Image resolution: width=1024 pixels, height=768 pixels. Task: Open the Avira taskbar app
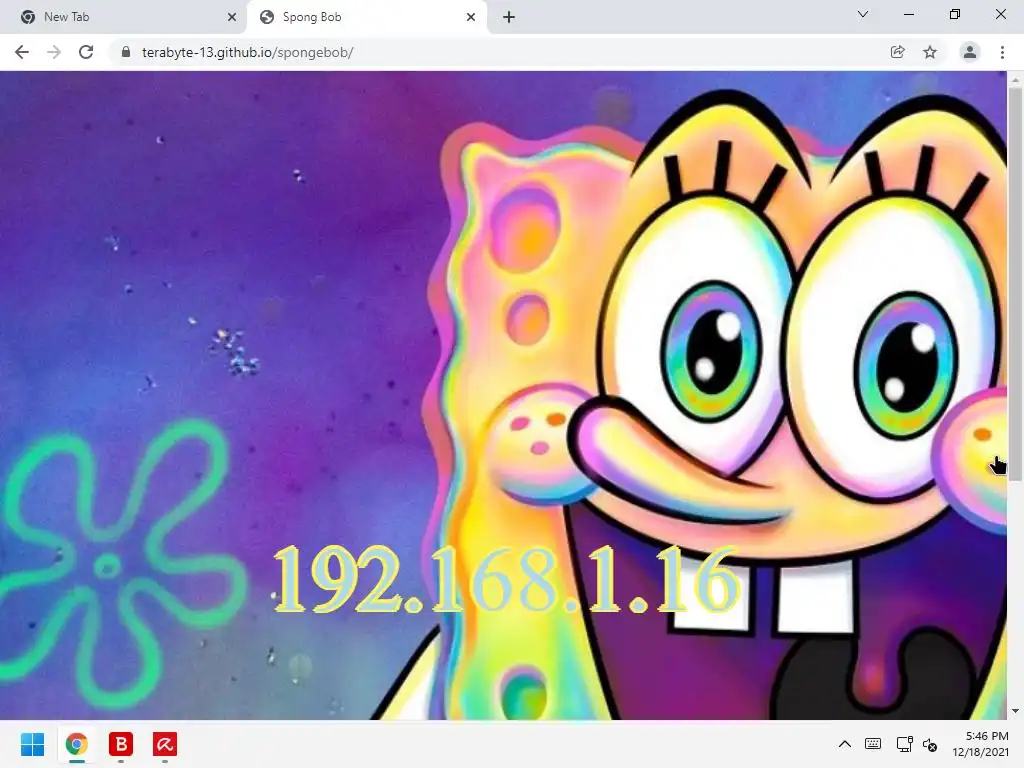[x=165, y=744]
